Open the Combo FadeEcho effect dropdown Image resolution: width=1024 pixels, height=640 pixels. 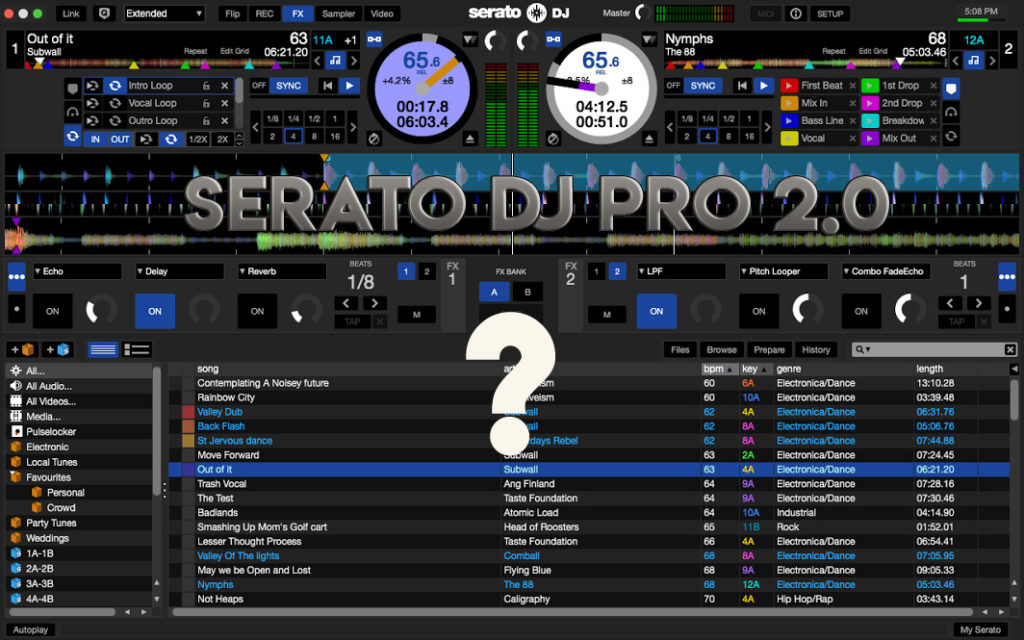tap(886, 271)
